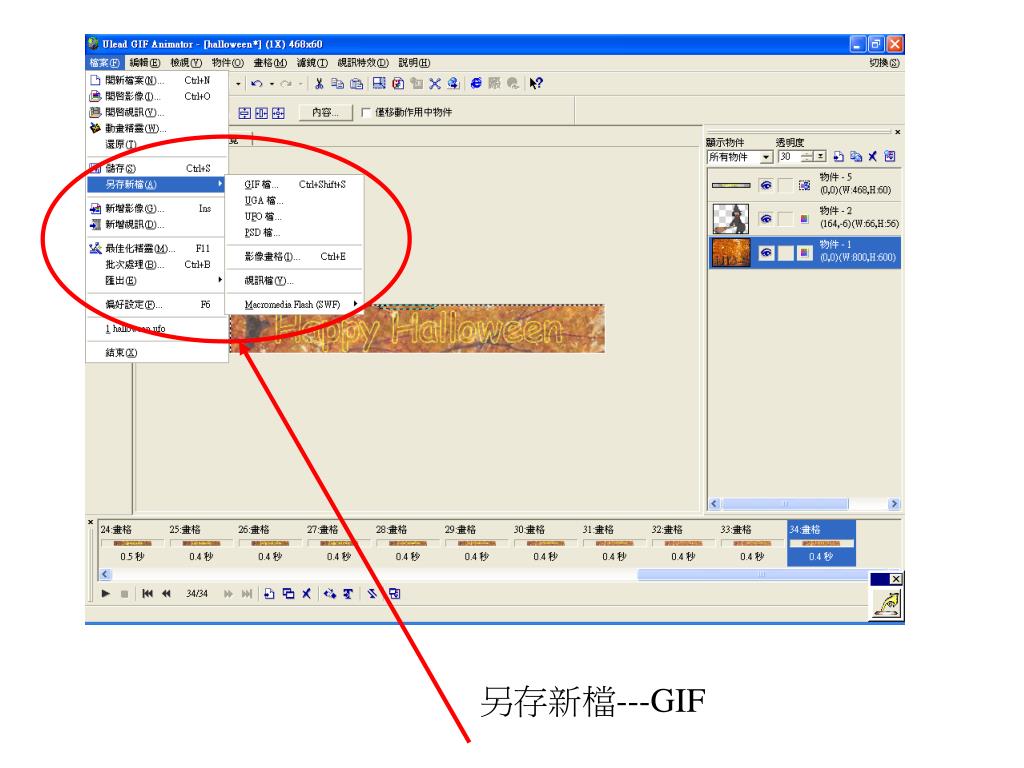Click 偏好設定(F)... menu entry
This screenshot has width=1024, height=768.
click(157, 305)
